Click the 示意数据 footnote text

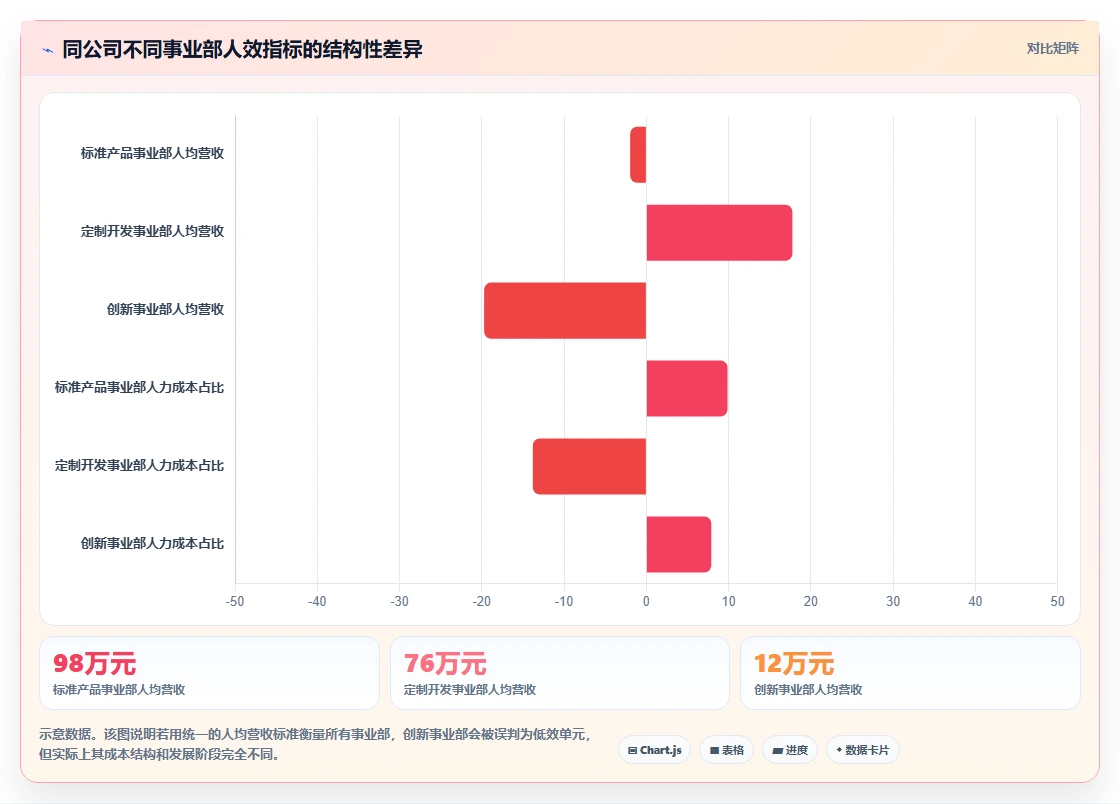[317, 744]
